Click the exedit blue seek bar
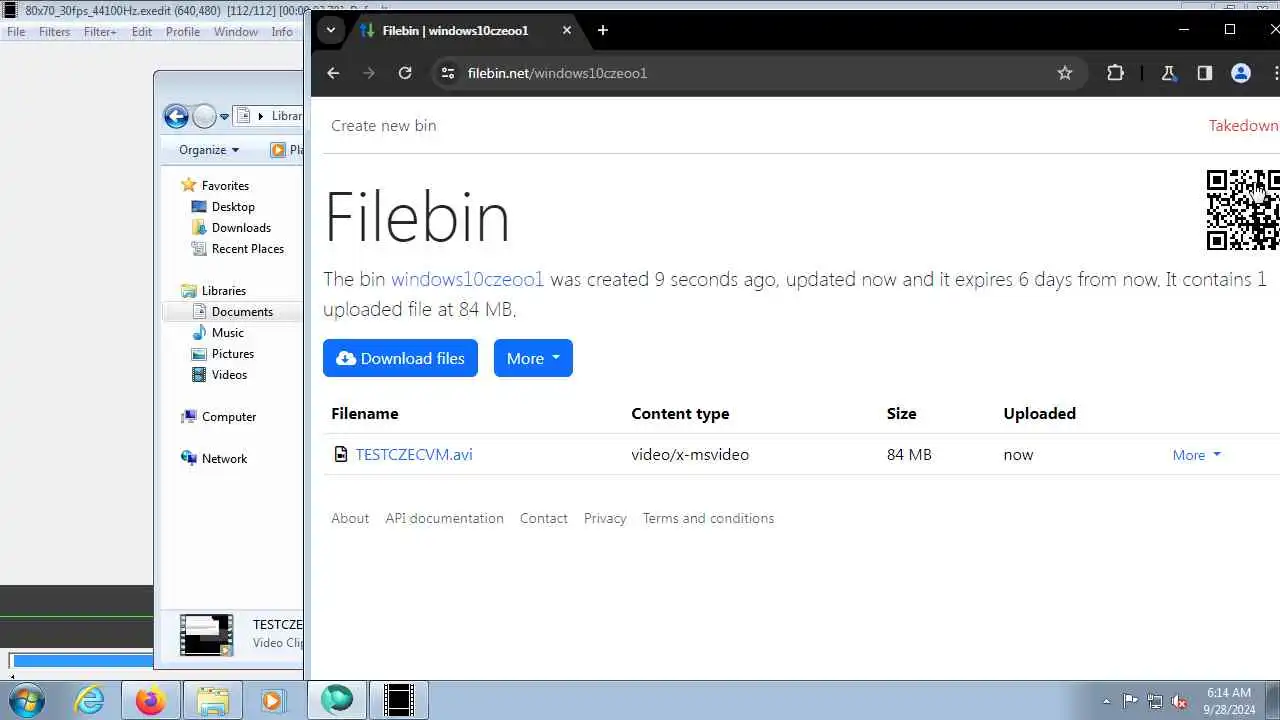1280x720 pixels. (x=82, y=660)
